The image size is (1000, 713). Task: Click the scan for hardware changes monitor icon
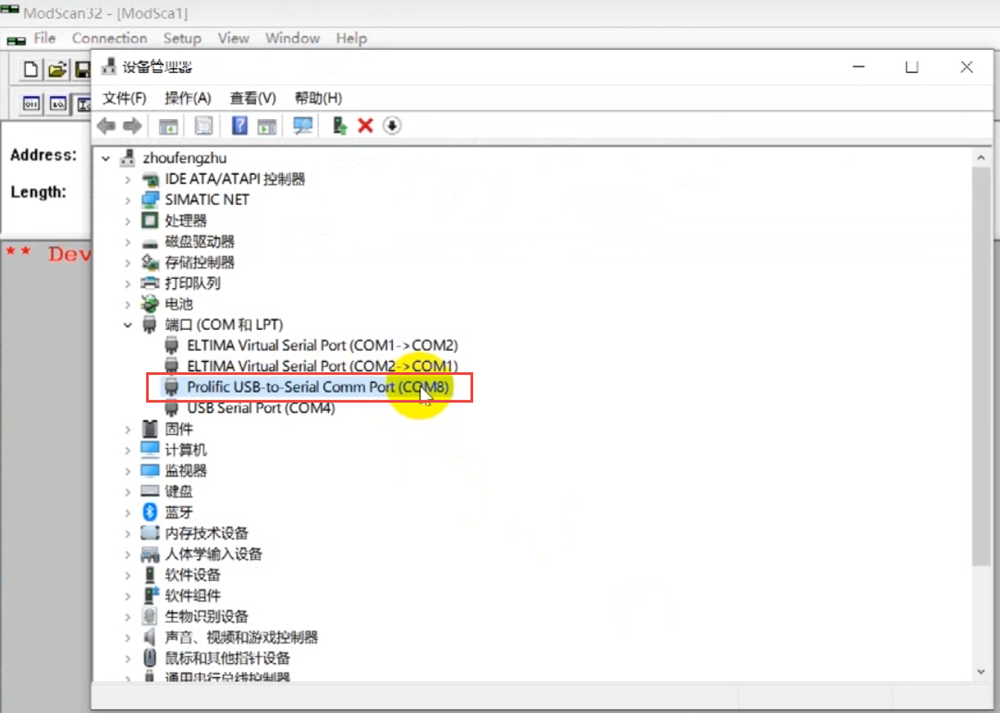coord(302,125)
